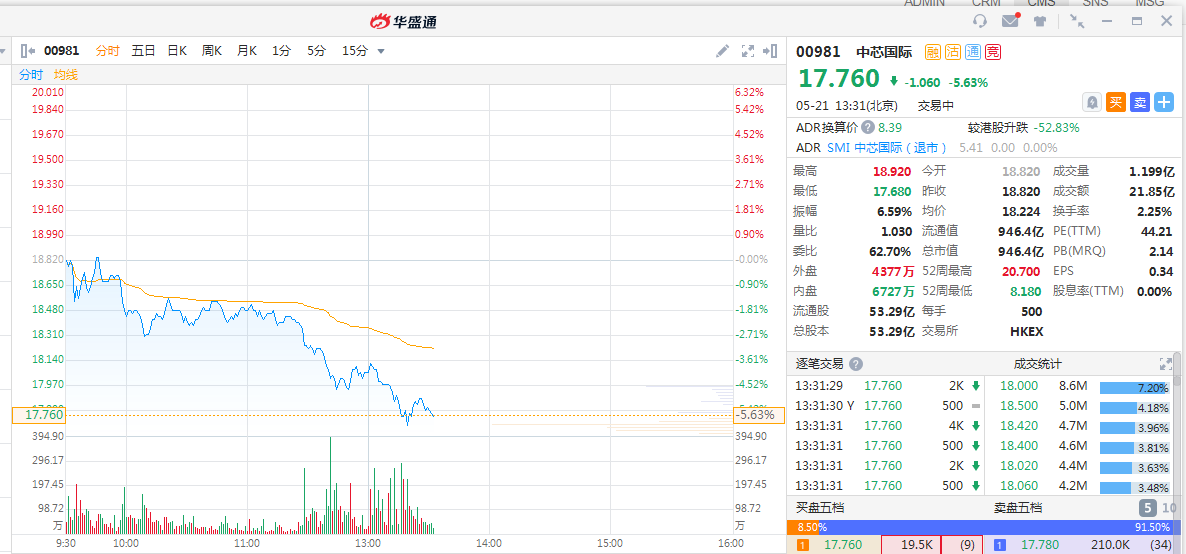Switch chart to 5分 interval
The image size is (1186, 554).
tap(316, 51)
